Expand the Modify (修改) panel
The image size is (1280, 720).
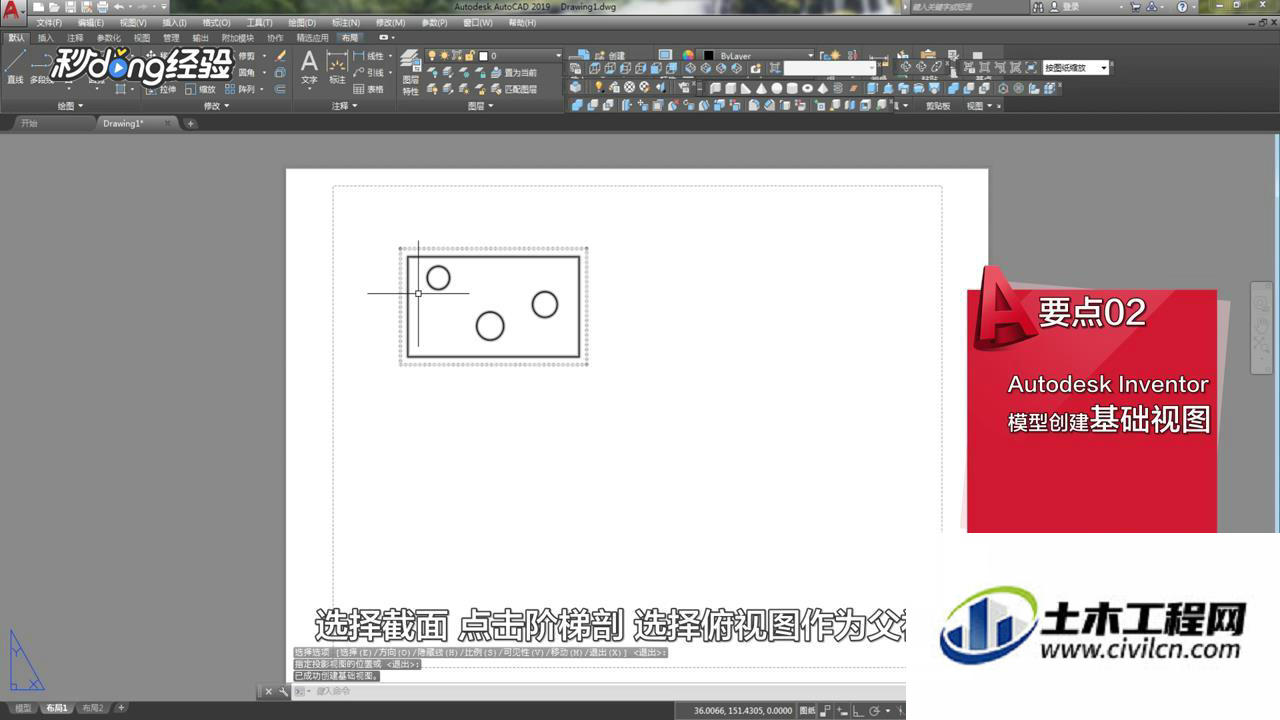click(216, 105)
